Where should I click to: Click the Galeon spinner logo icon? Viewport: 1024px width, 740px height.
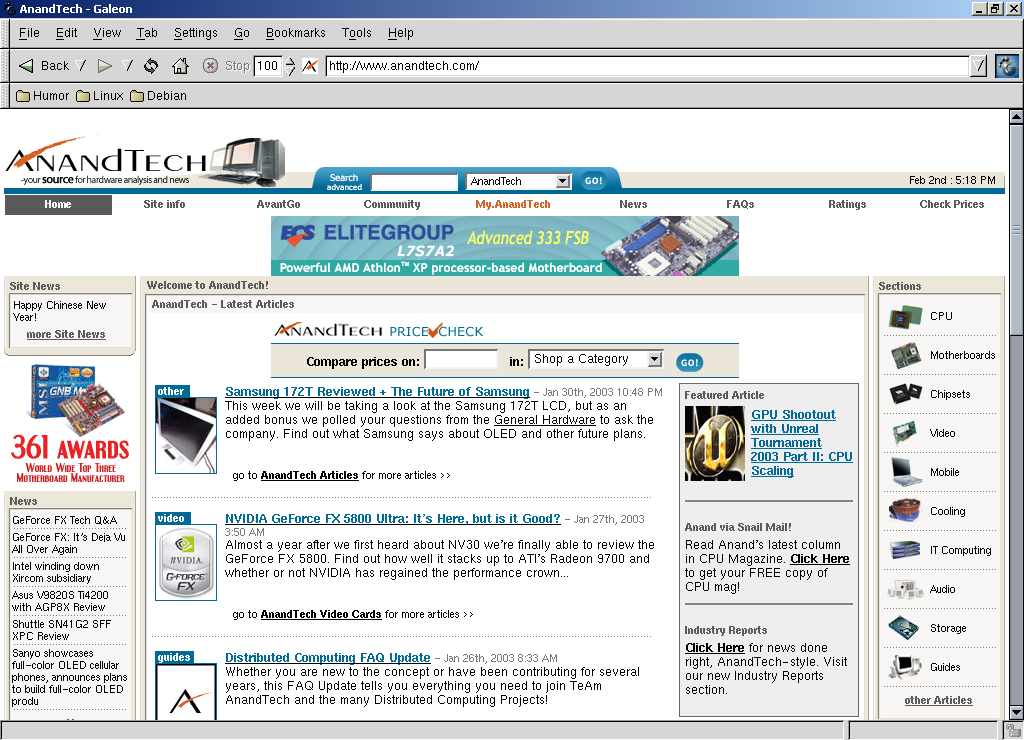(1006, 65)
